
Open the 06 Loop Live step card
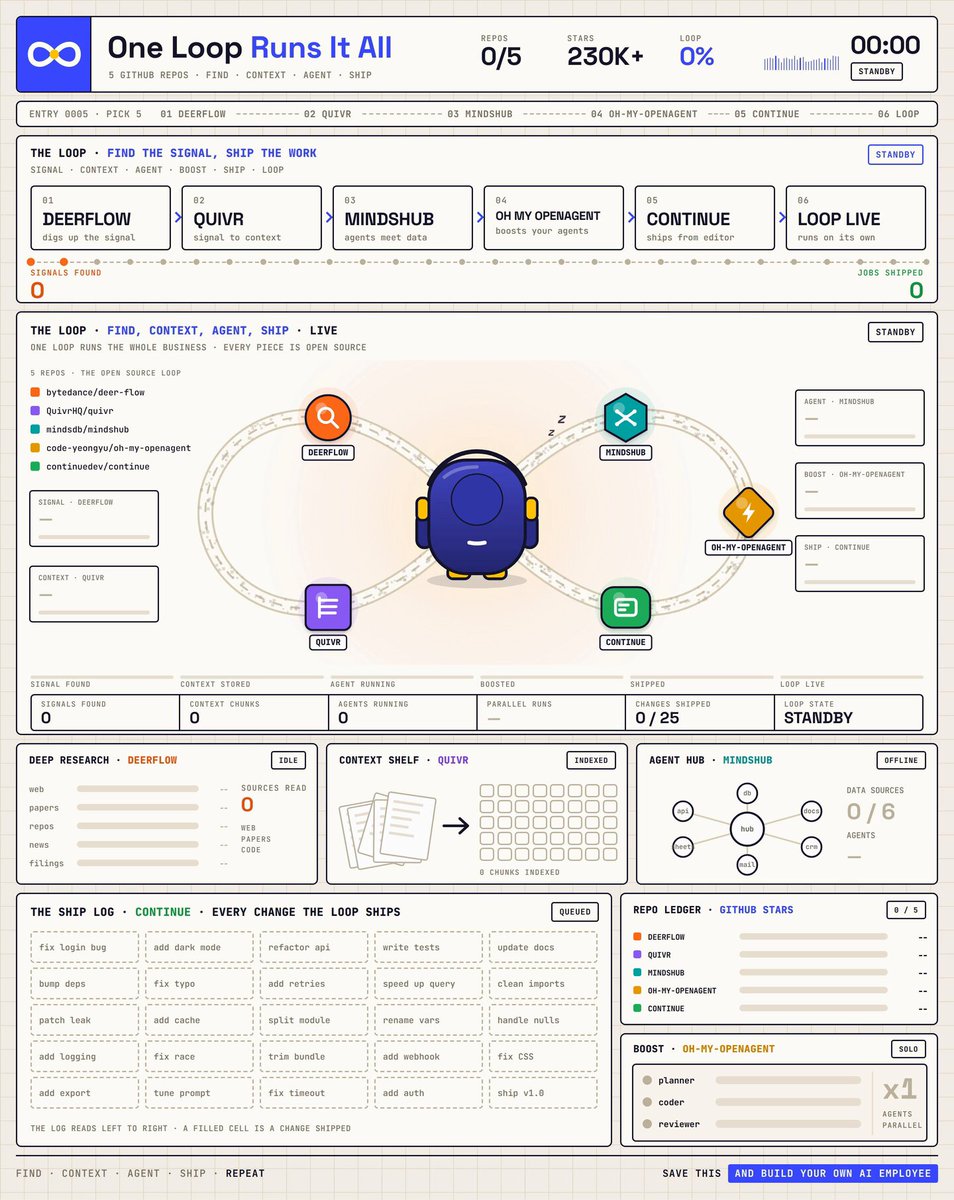(855, 218)
